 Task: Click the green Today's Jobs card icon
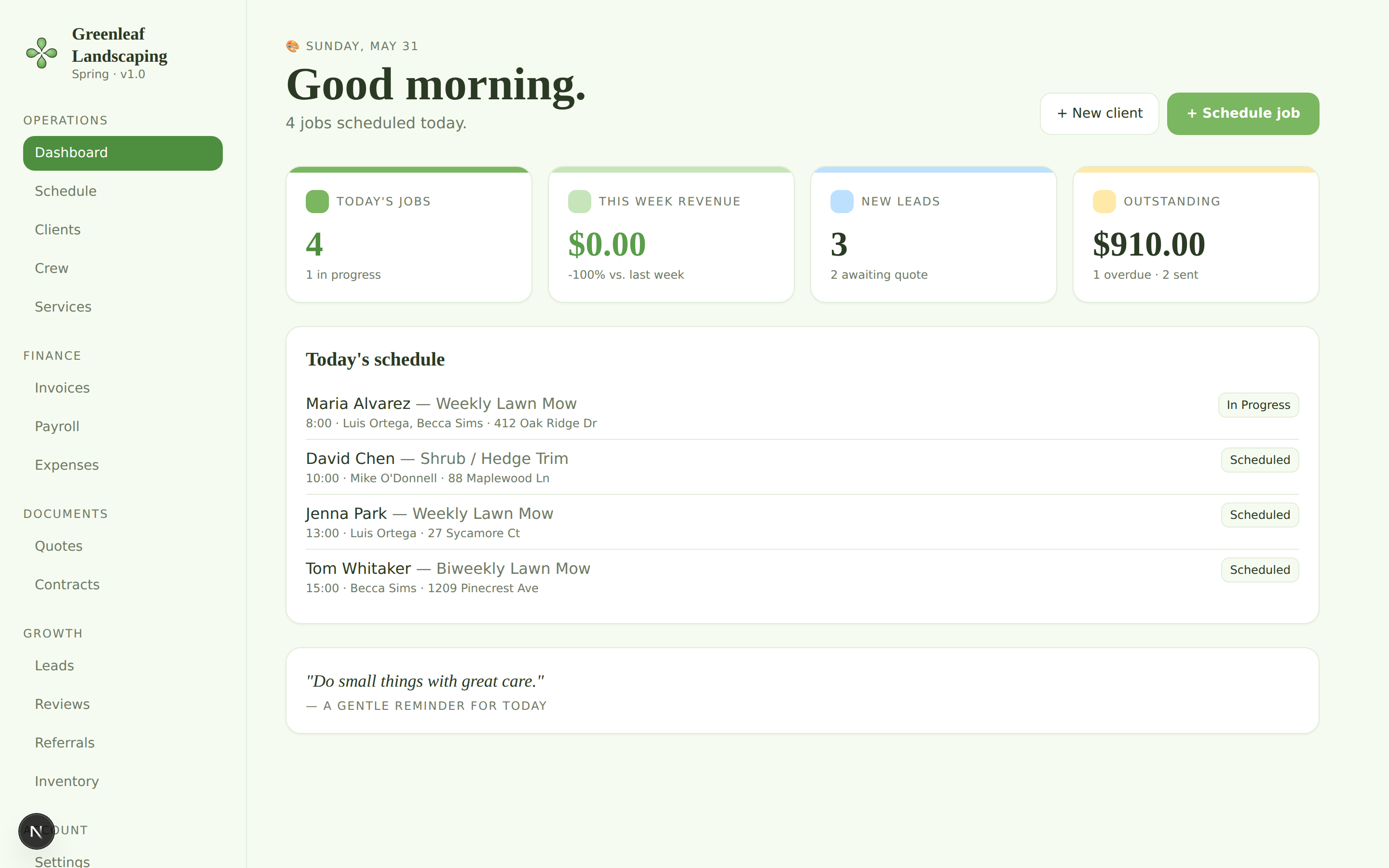coord(317,202)
